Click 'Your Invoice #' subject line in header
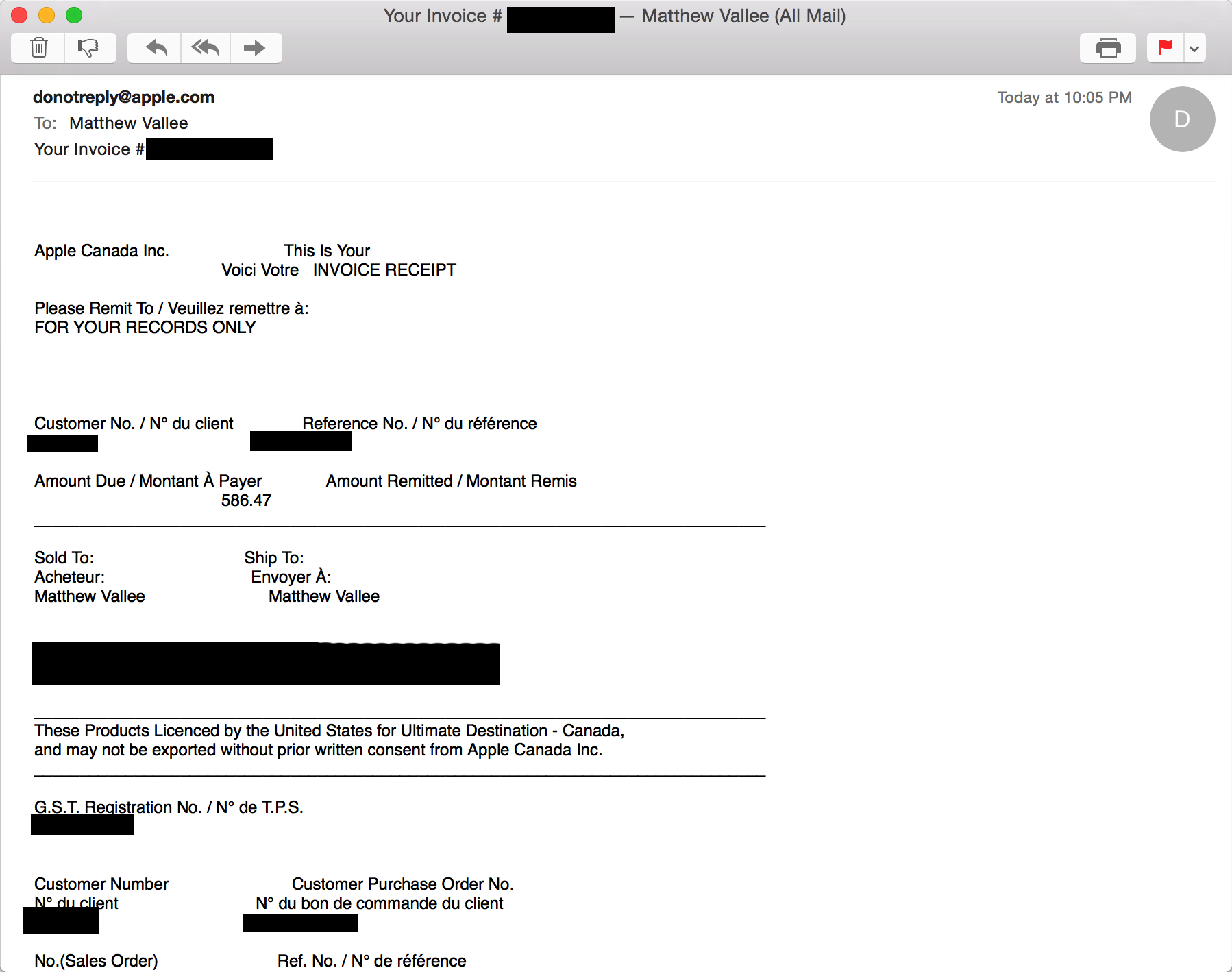1232x972 pixels. (x=89, y=149)
